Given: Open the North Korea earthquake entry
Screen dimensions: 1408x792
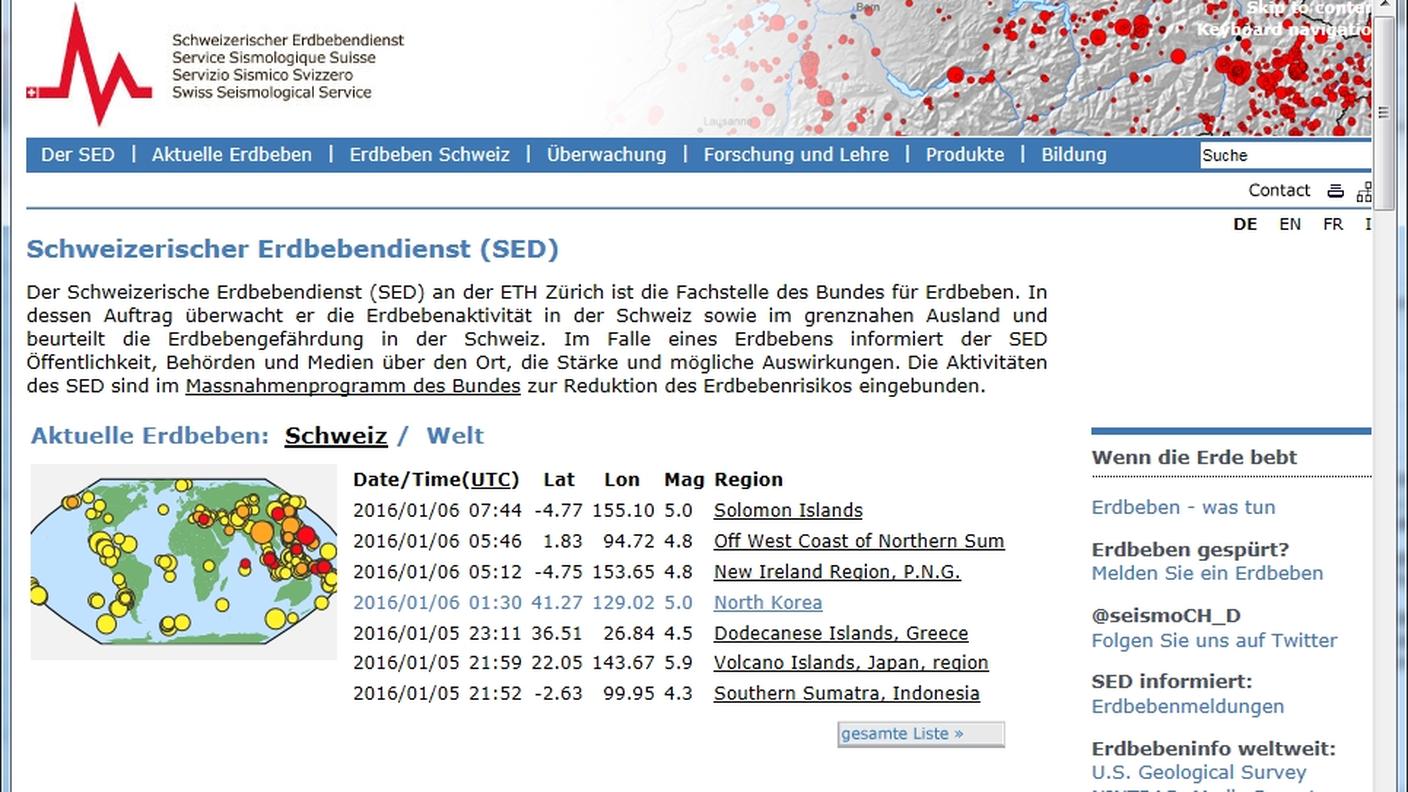Looking at the screenshot, I should click(768, 603).
